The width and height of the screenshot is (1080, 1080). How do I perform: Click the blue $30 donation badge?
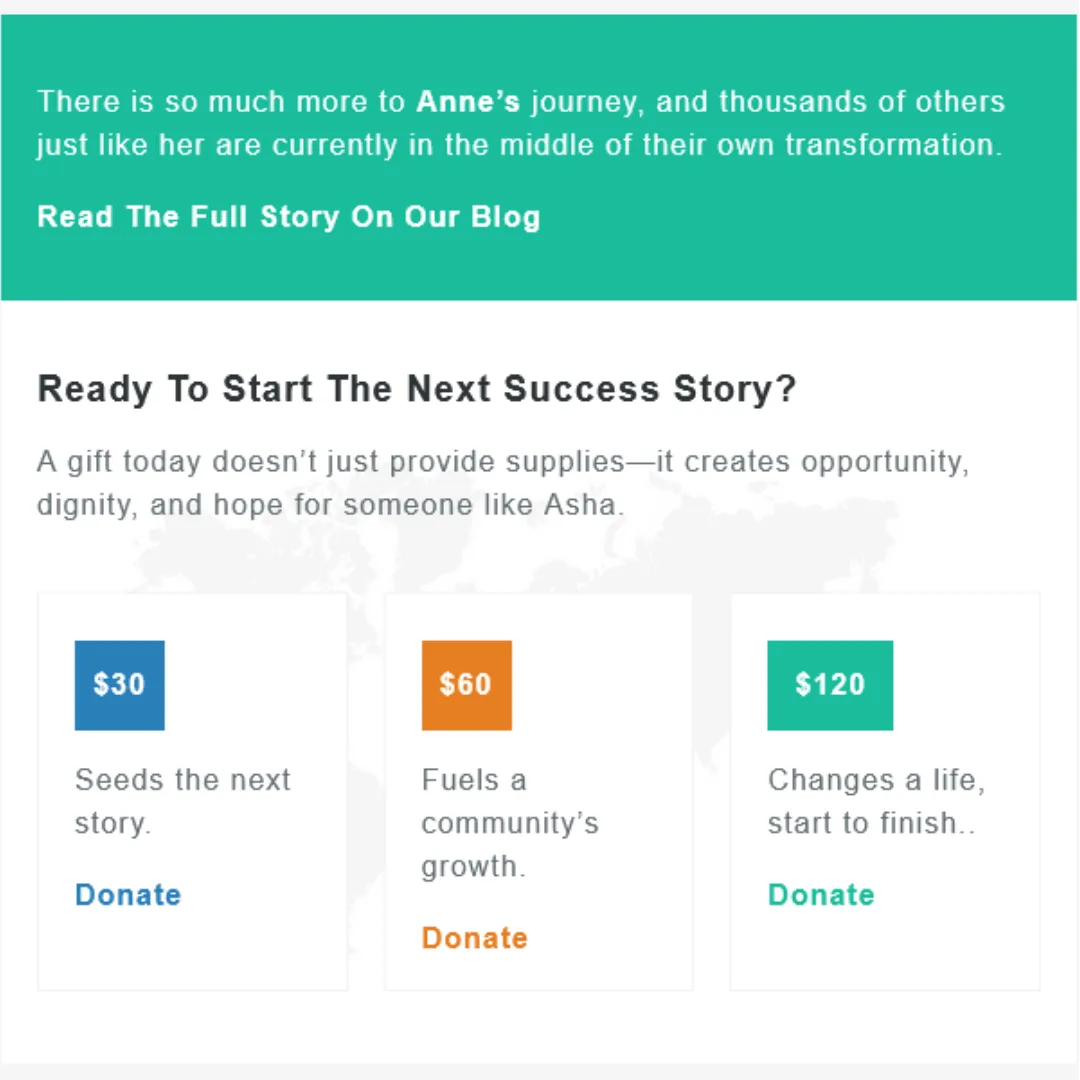tap(120, 685)
